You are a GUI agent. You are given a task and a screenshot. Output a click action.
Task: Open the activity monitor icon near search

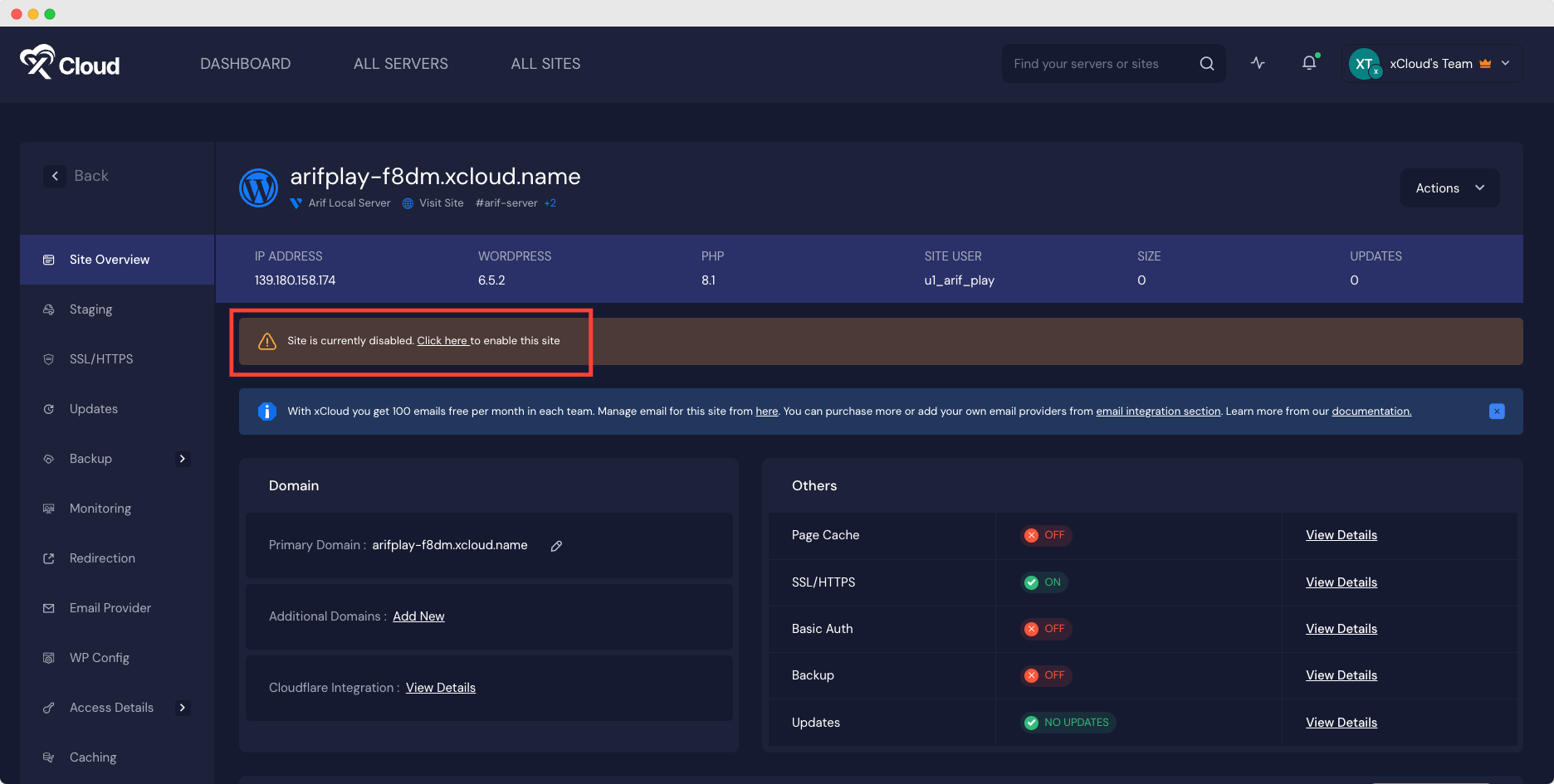1258,62
